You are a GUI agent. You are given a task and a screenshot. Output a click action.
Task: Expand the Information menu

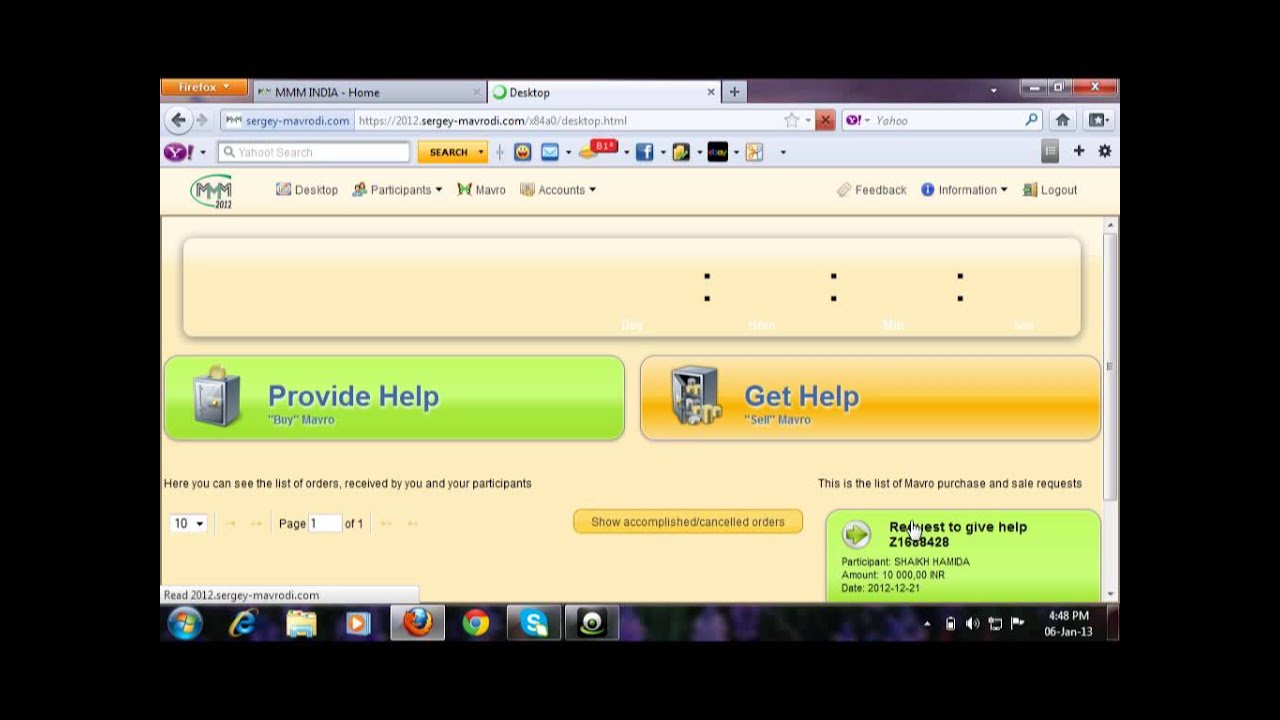pyautogui.click(x=964, y=190)
